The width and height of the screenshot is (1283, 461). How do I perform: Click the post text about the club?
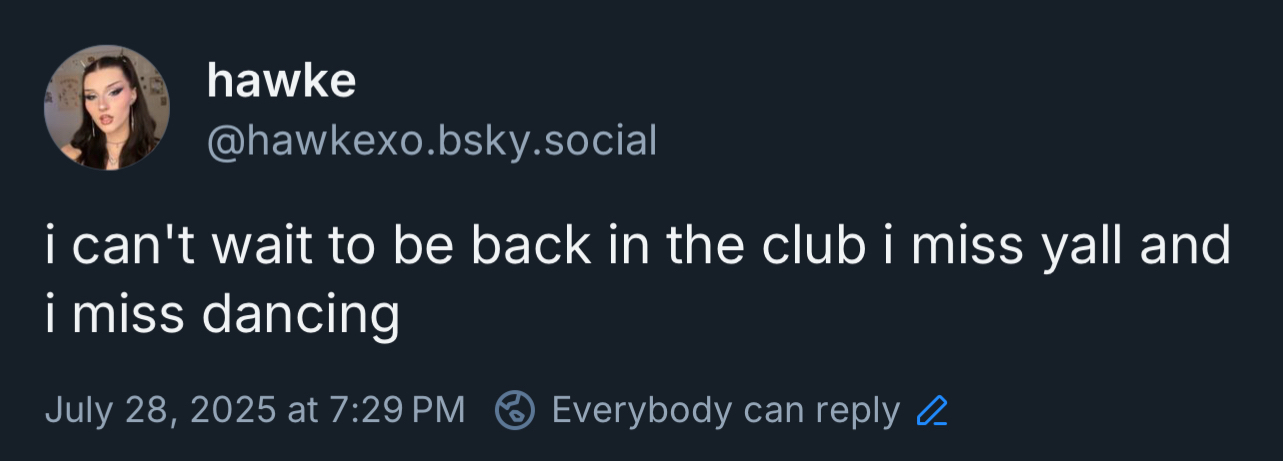[x=637, y=248]
